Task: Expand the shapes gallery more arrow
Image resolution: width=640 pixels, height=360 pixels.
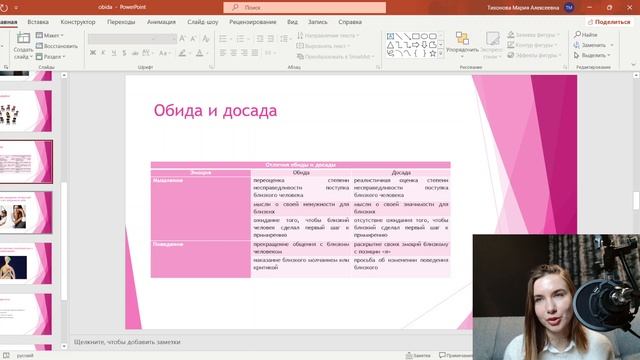Action: click(441, 53)
